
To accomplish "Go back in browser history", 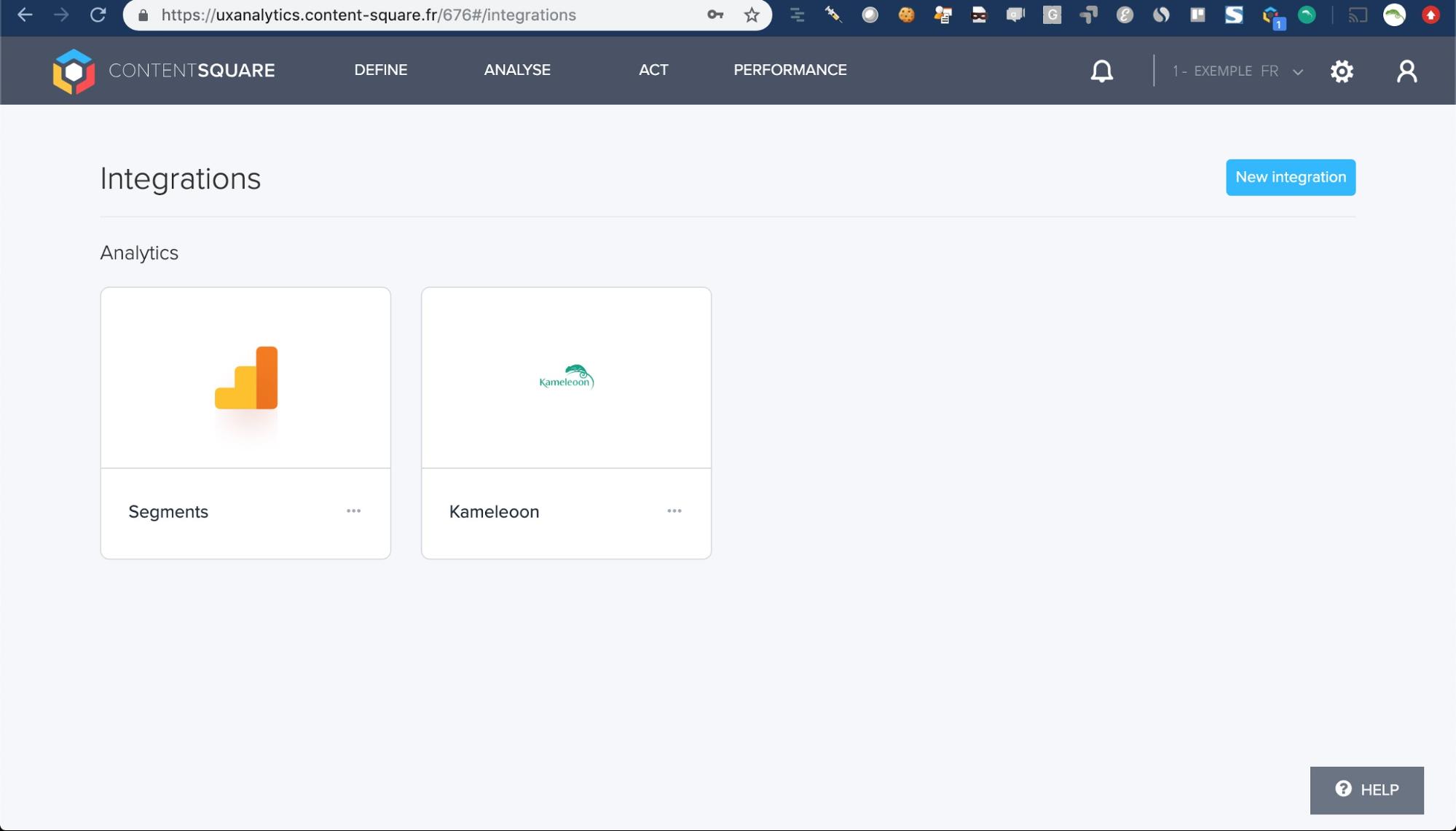I will pos(25,15).
